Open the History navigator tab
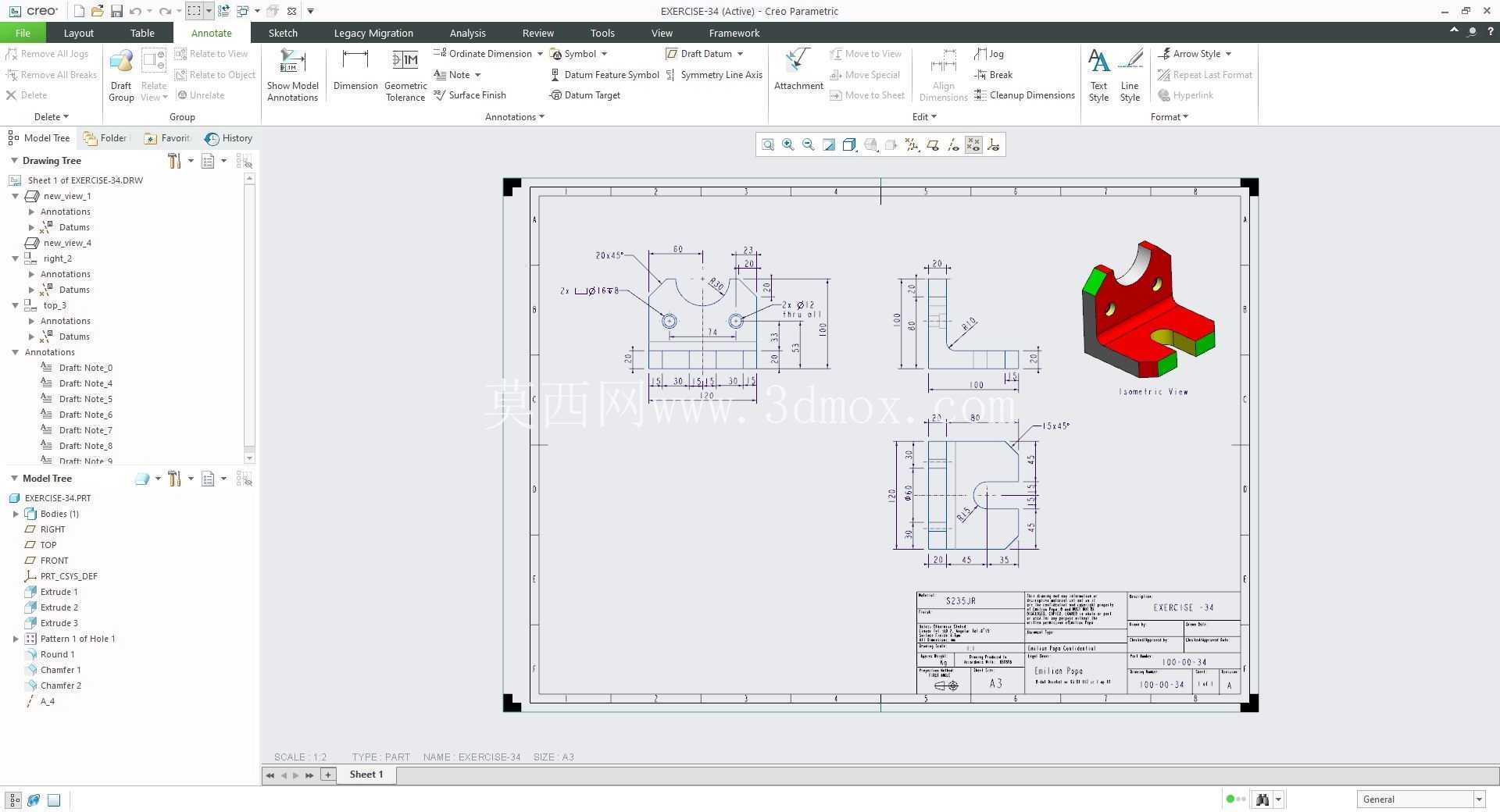 pos(228,138)
